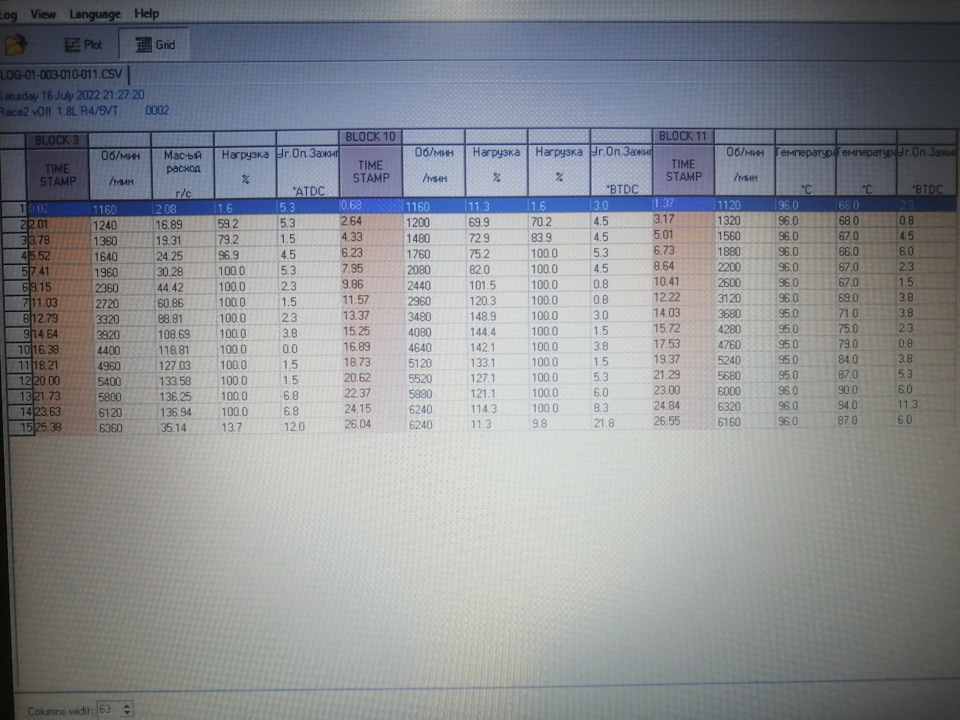Select row 8 header in grid
960x720 pixels.
click(17, 318)
